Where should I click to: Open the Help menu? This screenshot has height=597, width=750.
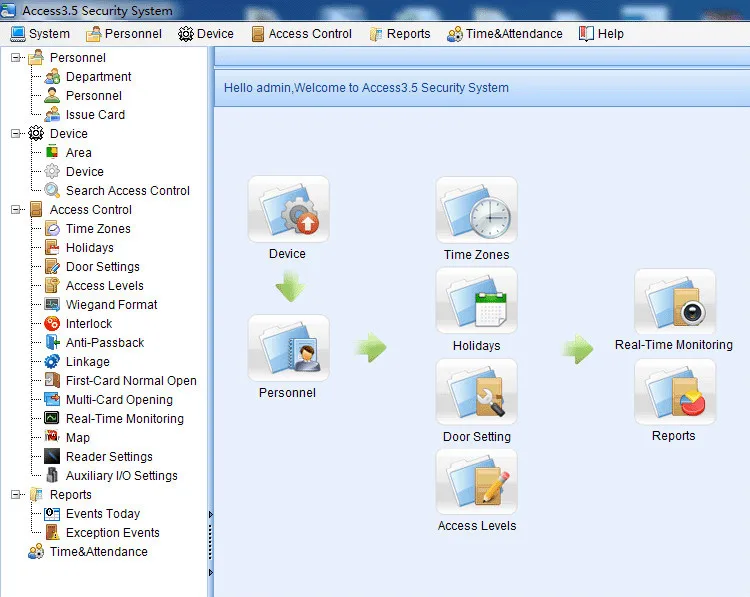[601, 34]
